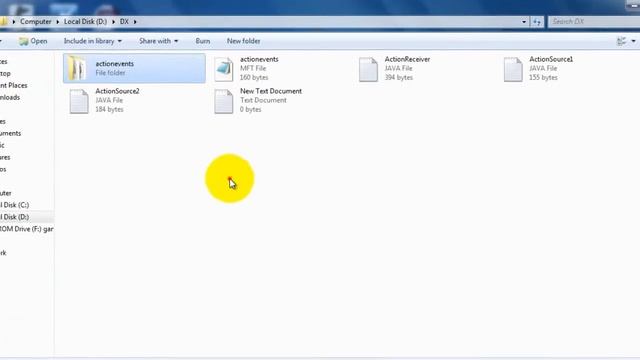Image resolution: width=640 pixels, height=360 pixels.
Task: Select the ActionSource1 JAVA file icon
Action: [x=513, y=69]
